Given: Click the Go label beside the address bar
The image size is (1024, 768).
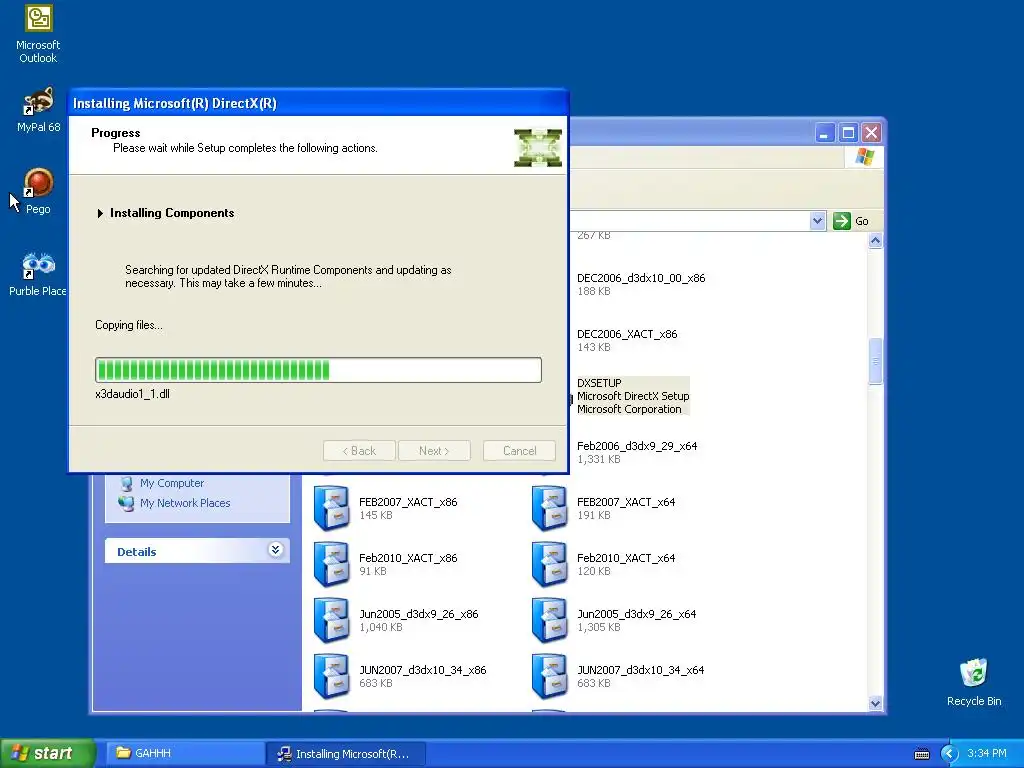Looking at the screenshot, I should [861, 221].
